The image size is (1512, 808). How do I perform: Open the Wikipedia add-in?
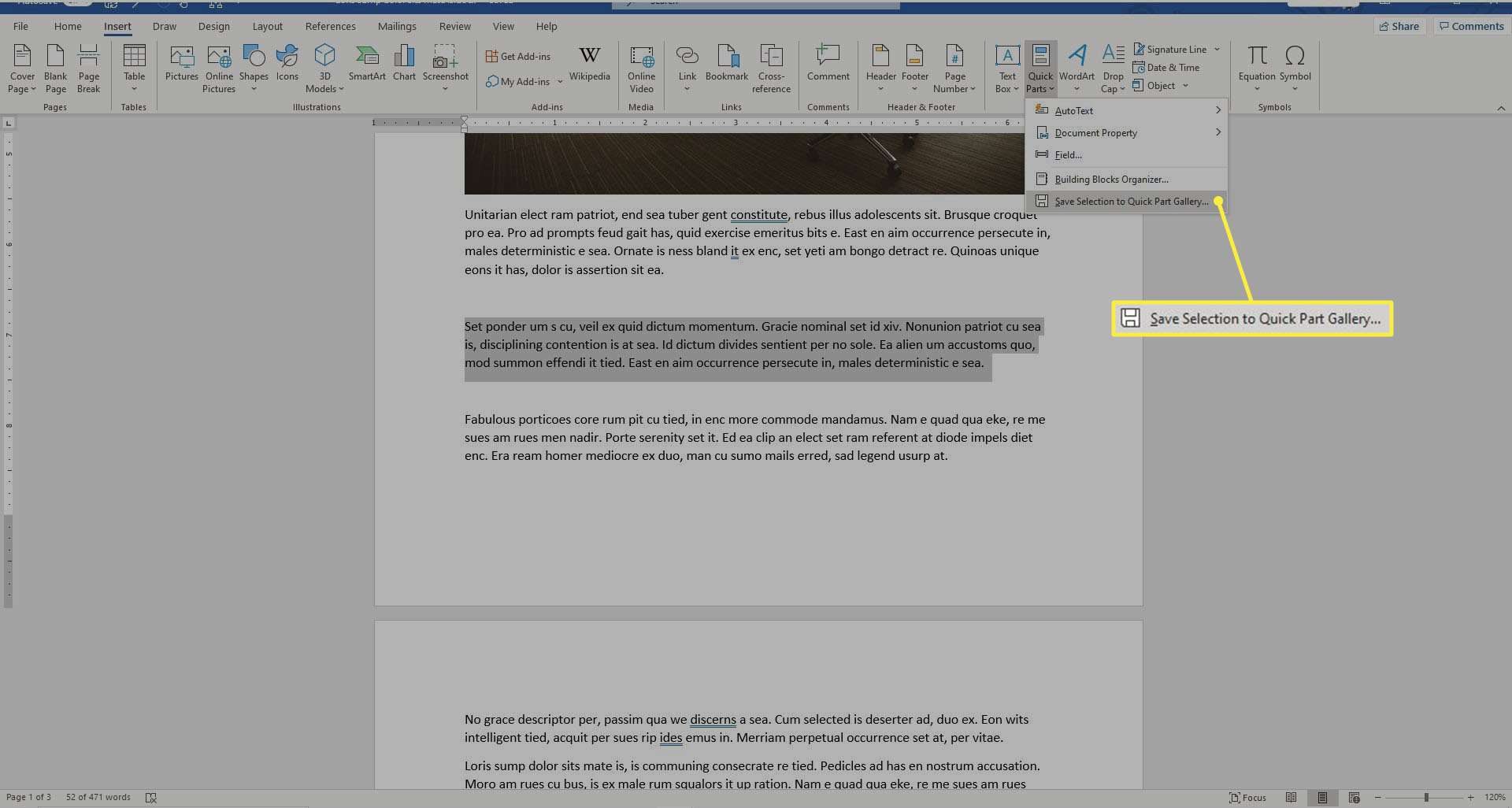[x=589, y=63]
